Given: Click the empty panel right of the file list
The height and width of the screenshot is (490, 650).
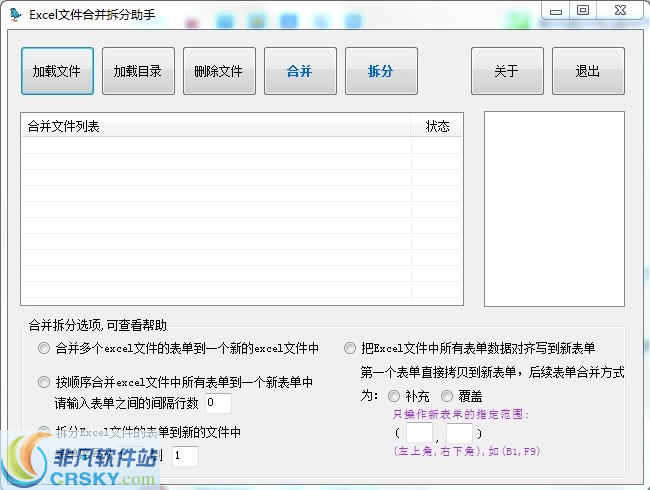Looking at the screenshot, I should tap(554, 208).
